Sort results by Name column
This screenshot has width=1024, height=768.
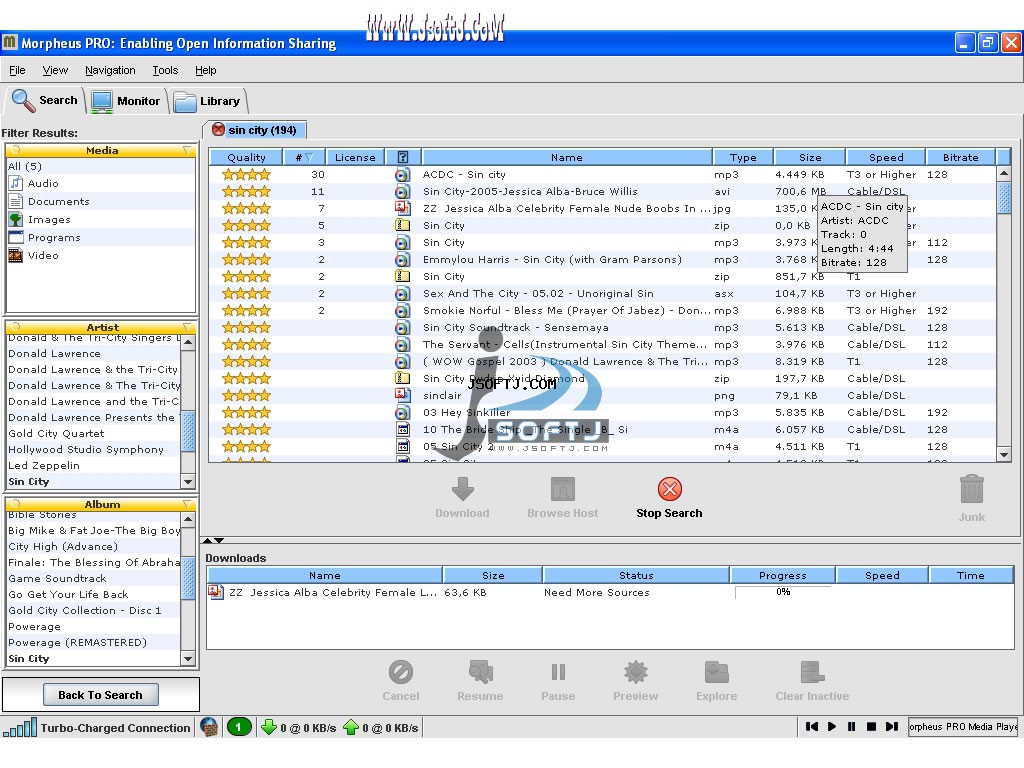566,157
